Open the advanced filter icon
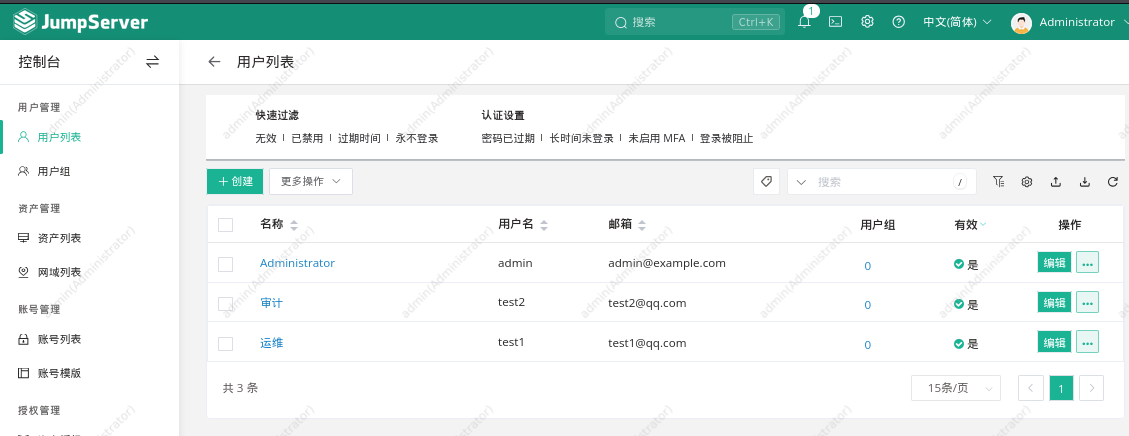This screenshot has height=436, width=1129. click(998, 182)
